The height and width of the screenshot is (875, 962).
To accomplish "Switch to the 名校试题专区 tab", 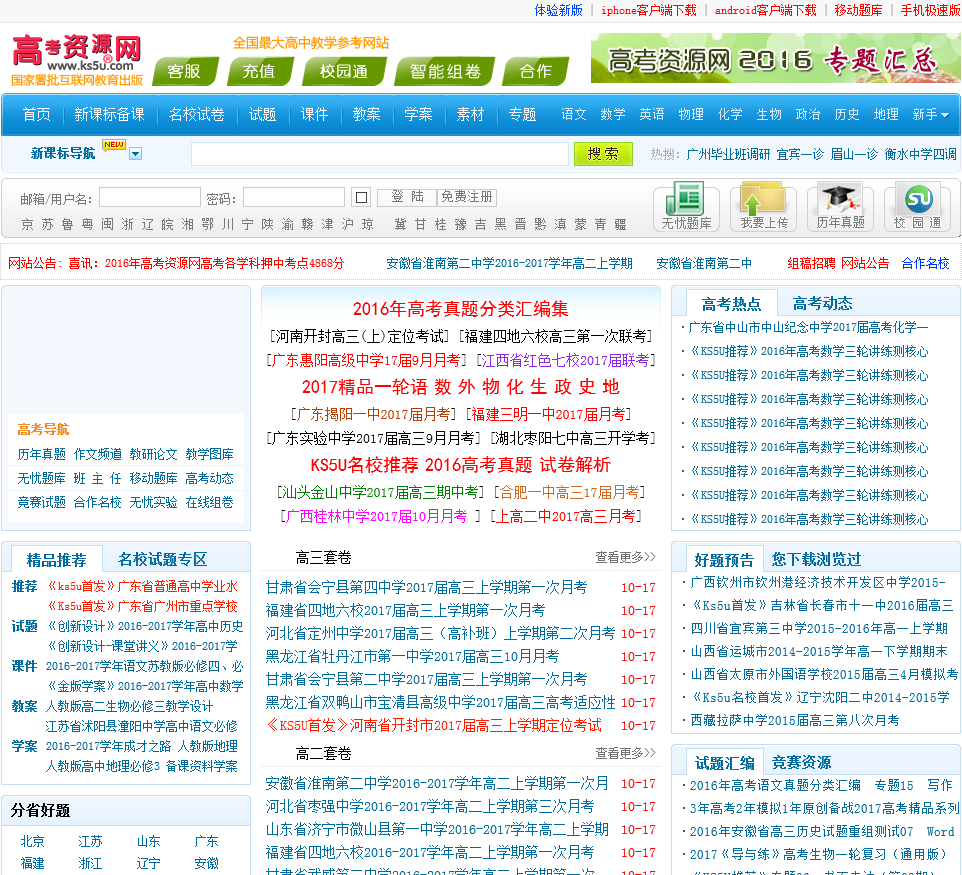I will click(x=163, y=560).
